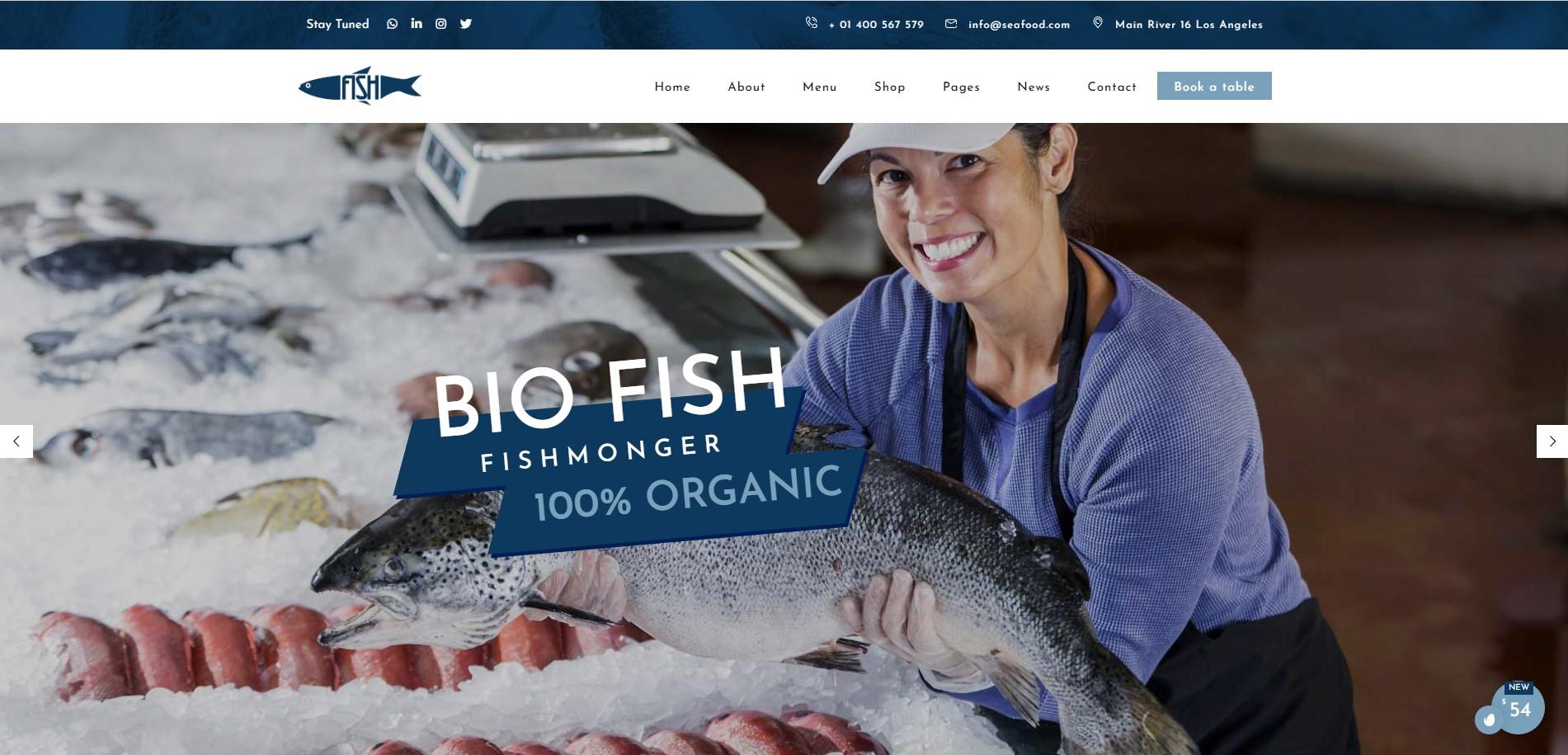
Task: Open the WhatsApp social icon
Action: [392, 24]
